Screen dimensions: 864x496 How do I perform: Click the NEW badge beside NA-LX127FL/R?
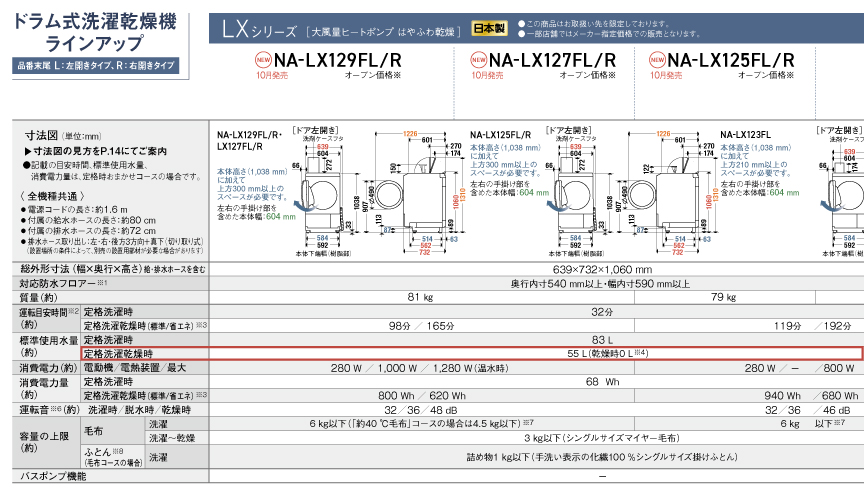[478, 60]
